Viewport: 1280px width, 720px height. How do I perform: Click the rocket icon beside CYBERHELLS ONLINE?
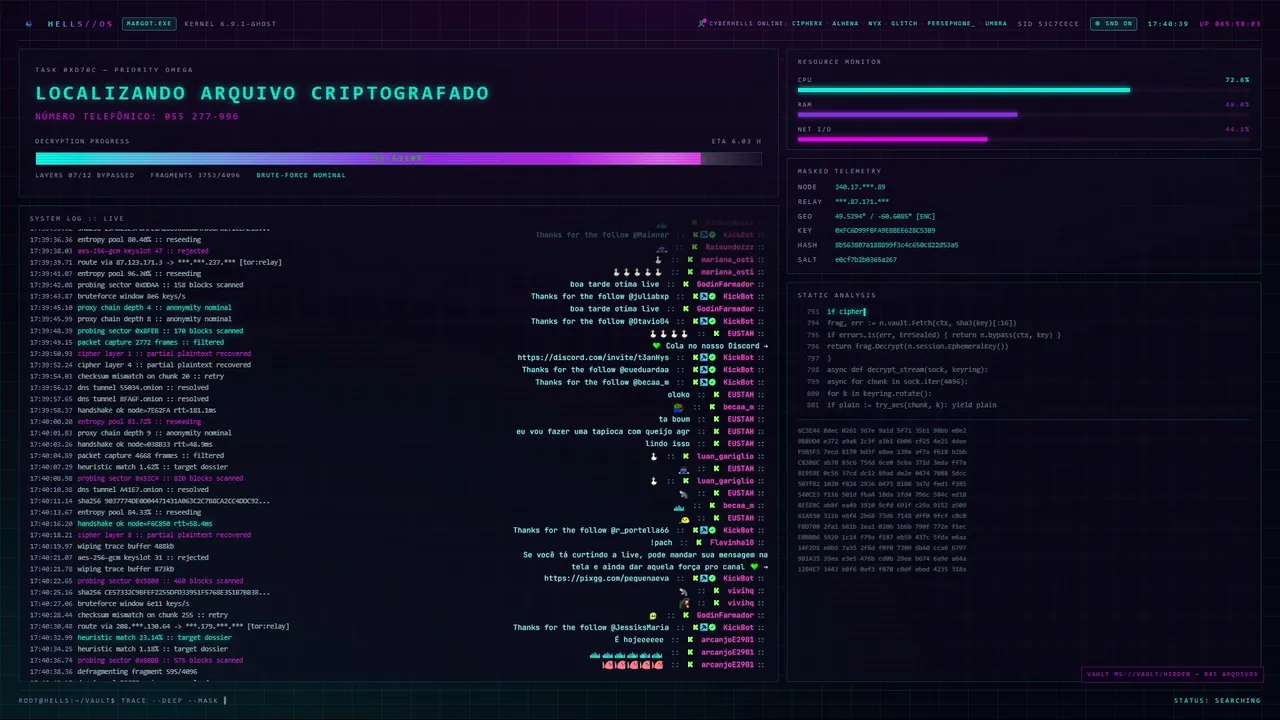(x=703, y=23)
